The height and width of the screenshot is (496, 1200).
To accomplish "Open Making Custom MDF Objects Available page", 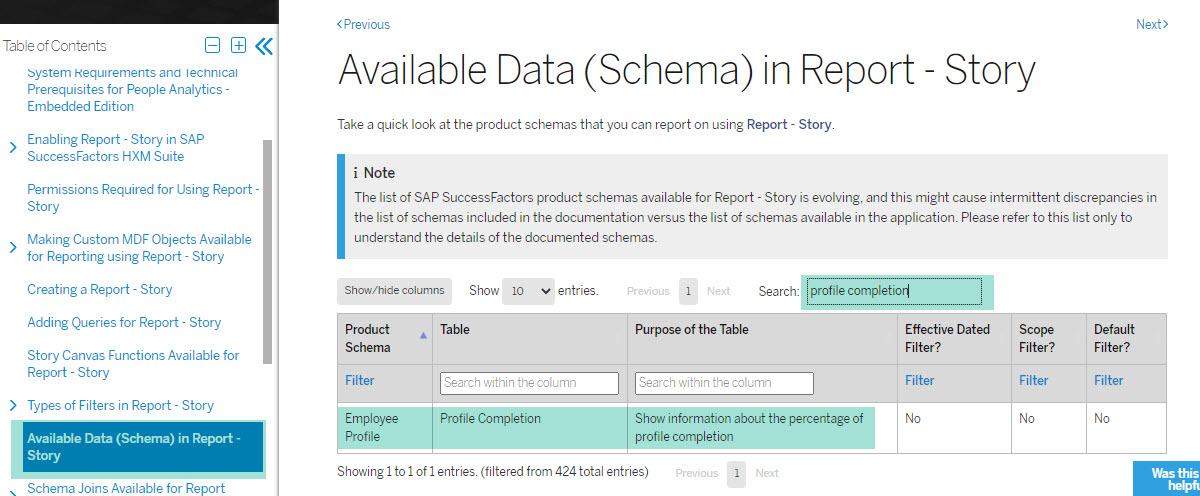I will click(139, 248).
